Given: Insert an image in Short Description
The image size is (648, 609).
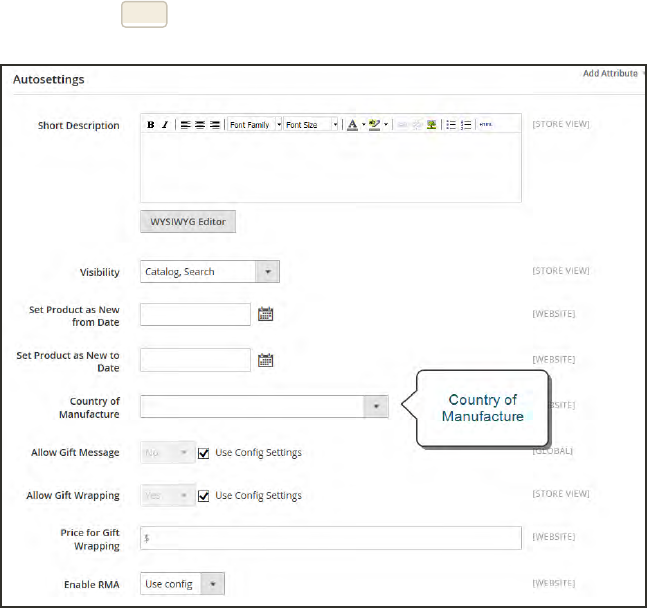Looking at the screenshot, I should [x=432, y=125].
